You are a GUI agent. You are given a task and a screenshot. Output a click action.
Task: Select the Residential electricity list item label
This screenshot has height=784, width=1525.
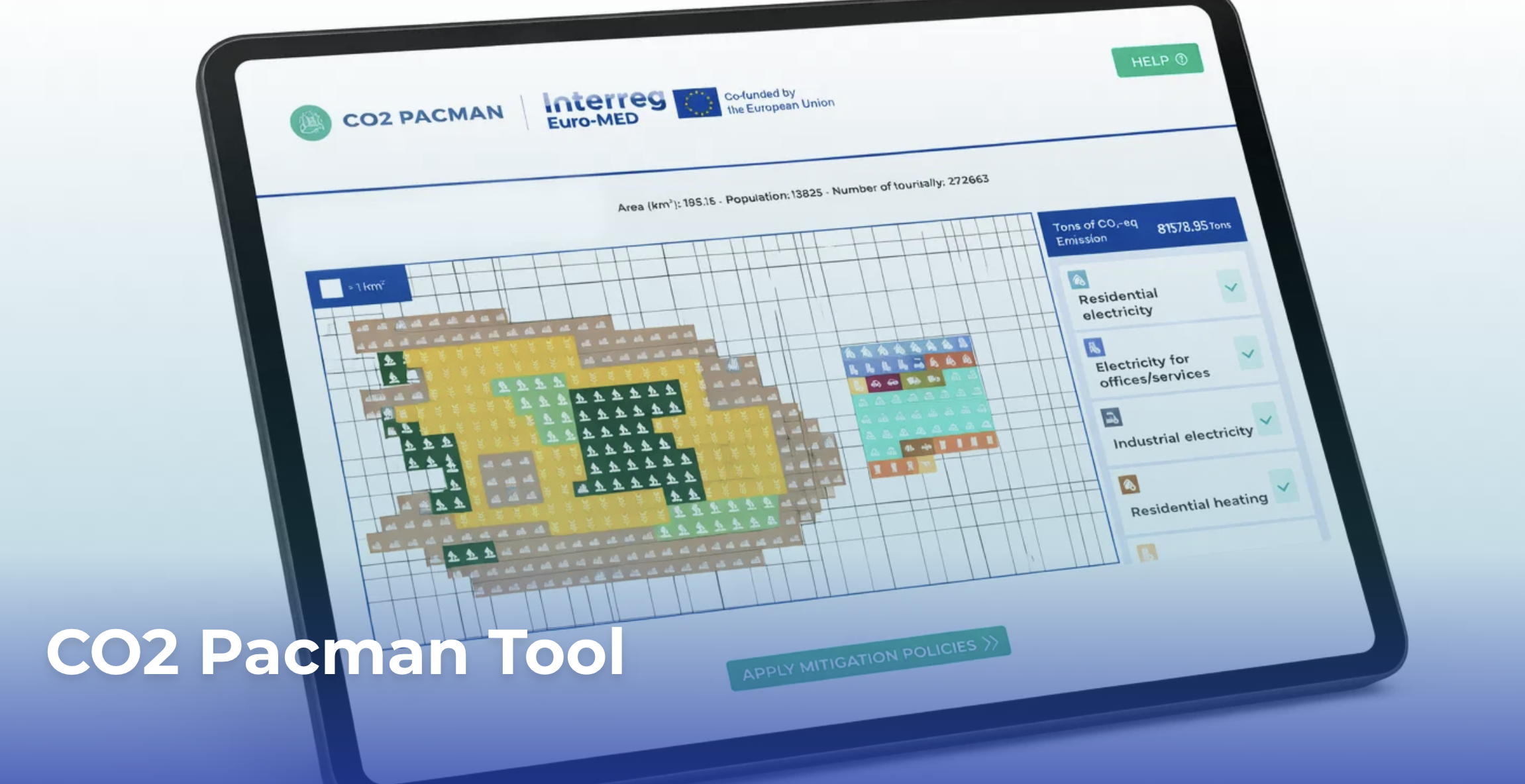pyautogui.click(x=1118, y=303)
